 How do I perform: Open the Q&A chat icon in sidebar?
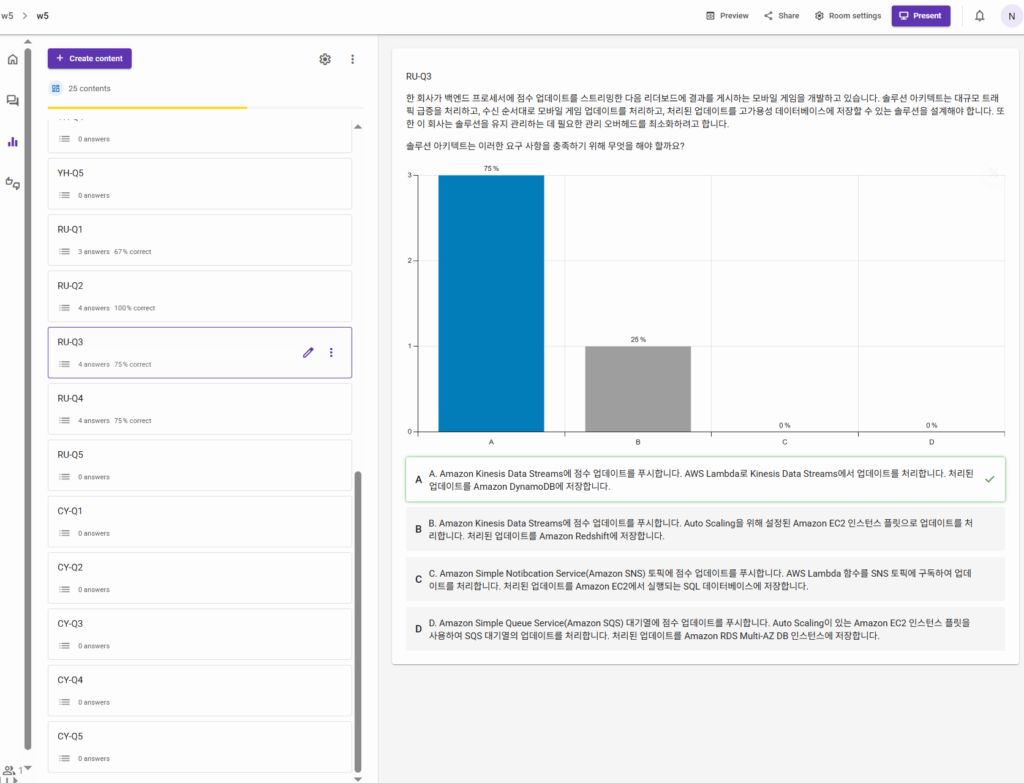tap(13, 100)
